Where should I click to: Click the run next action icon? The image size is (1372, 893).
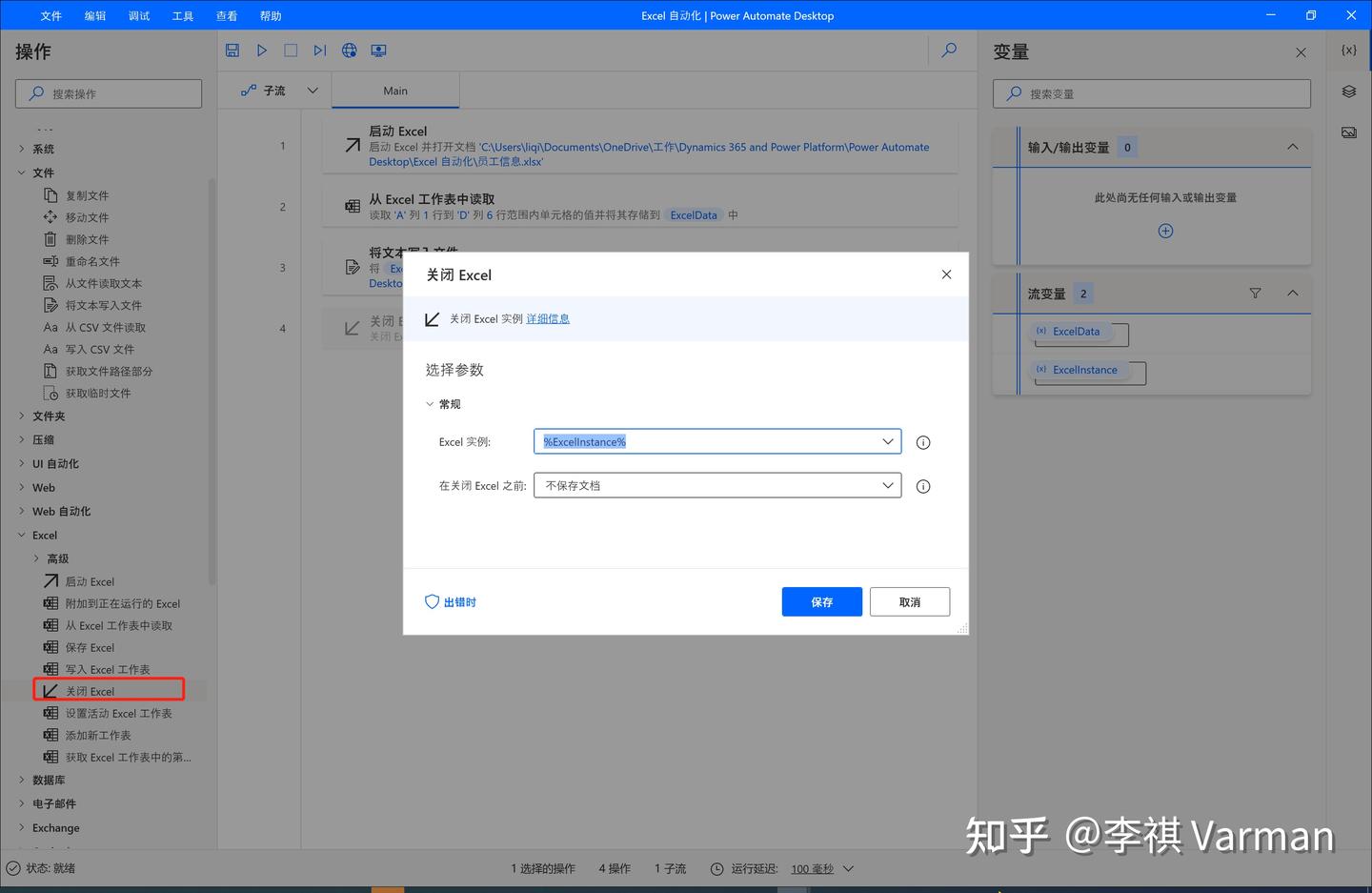tap(319, 50)
